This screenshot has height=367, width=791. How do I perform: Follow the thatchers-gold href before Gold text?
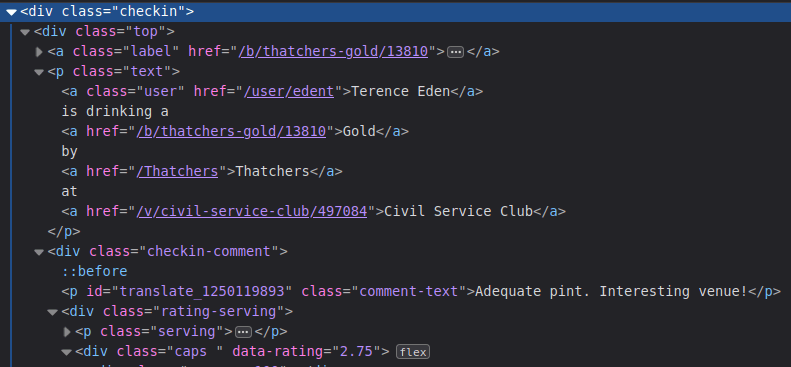point(232,132)
